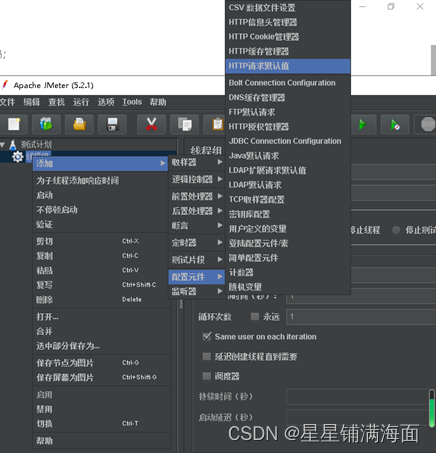Click the thread group gear icon
Image resolution: width=436 pixels, height=453 pixels.
(x=17, y=157)
